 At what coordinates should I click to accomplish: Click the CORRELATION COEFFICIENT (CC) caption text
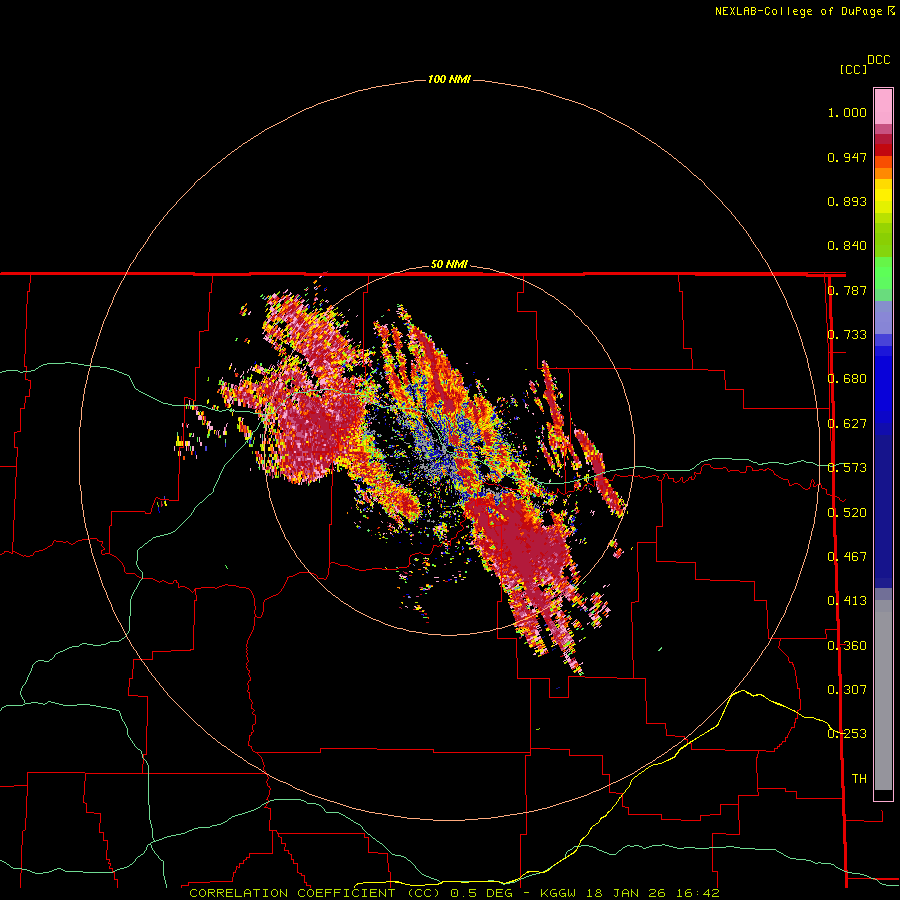tap(315, 893)
